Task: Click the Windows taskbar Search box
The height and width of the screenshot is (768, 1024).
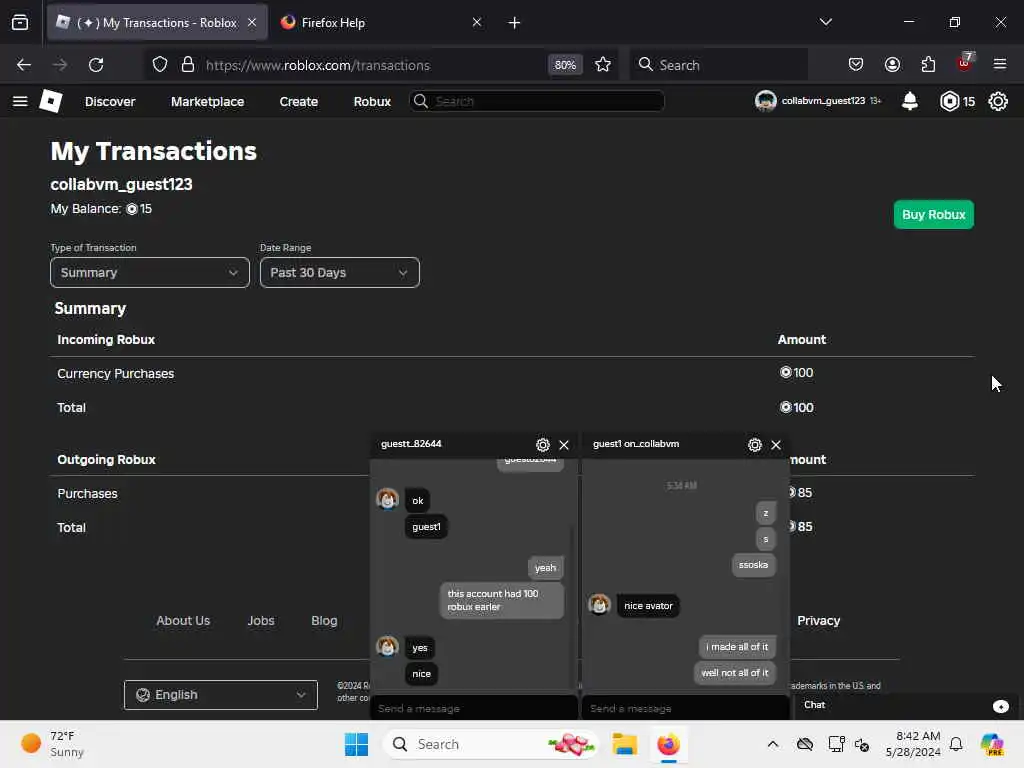Action: click(x=492, y=744)
